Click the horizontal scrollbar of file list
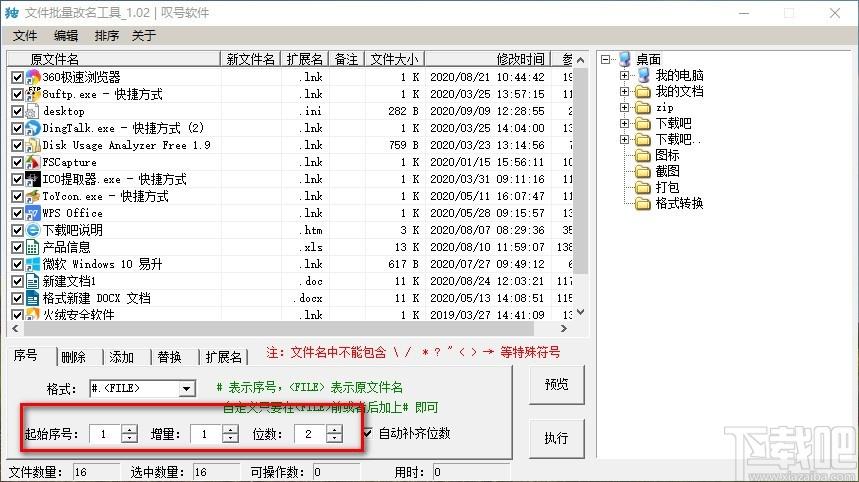This screenshot has height=482, width=859. coord(278,329)
